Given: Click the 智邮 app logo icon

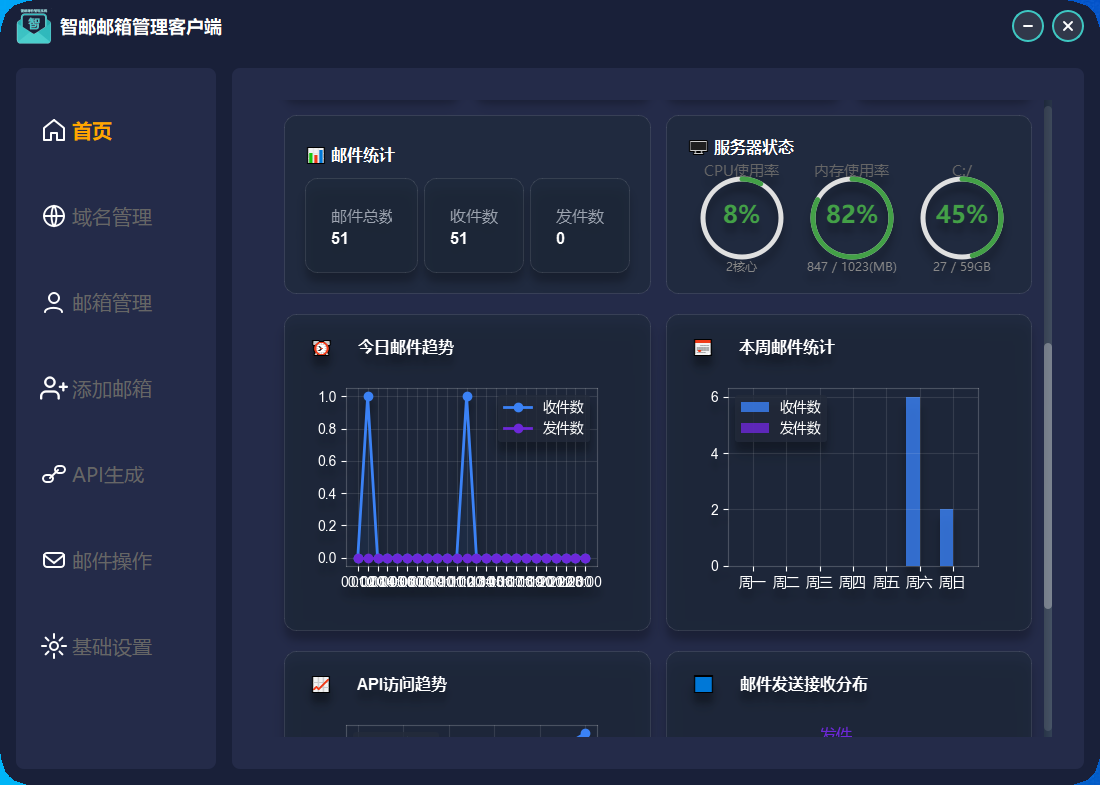Looking at the screenshot, I should (x=34, y=26).
